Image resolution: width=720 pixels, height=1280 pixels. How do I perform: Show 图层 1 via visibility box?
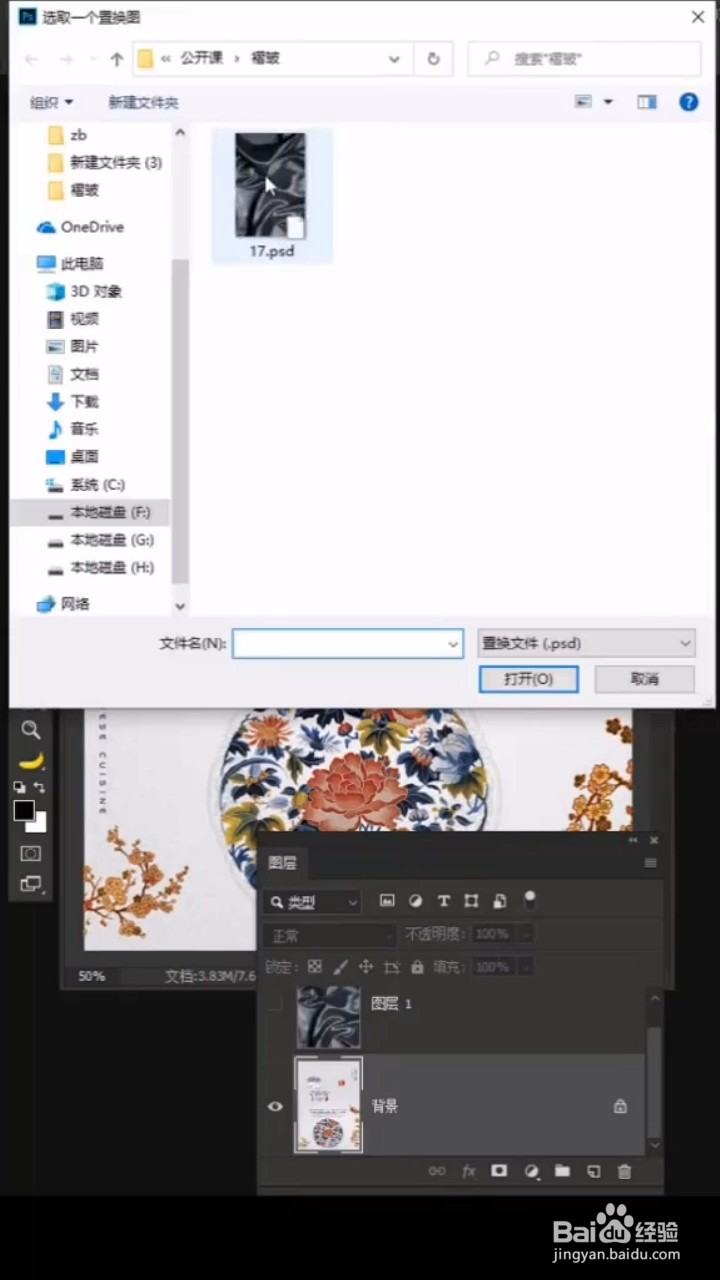[x=275, y=1003]
